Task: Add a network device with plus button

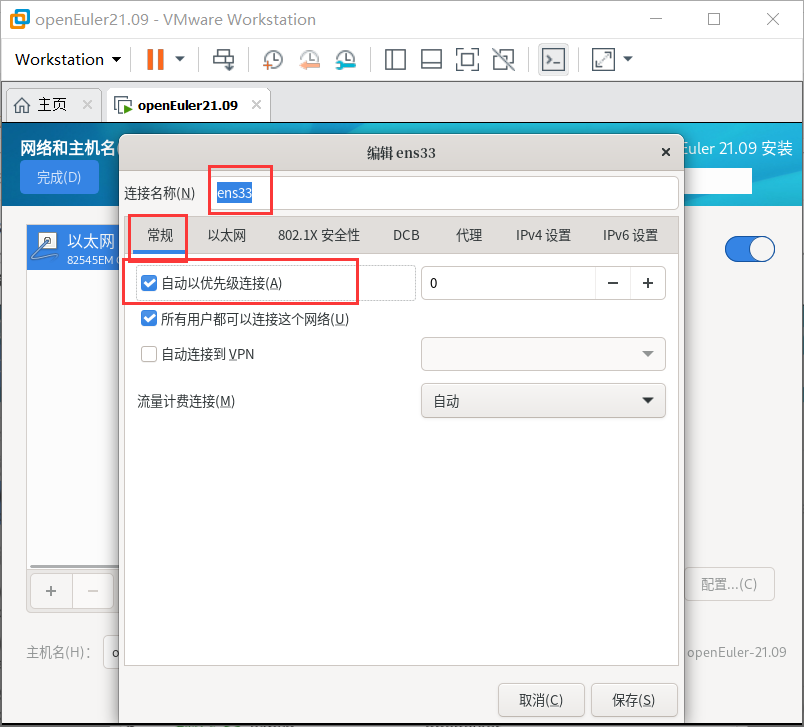Action: tap(51, 591)
